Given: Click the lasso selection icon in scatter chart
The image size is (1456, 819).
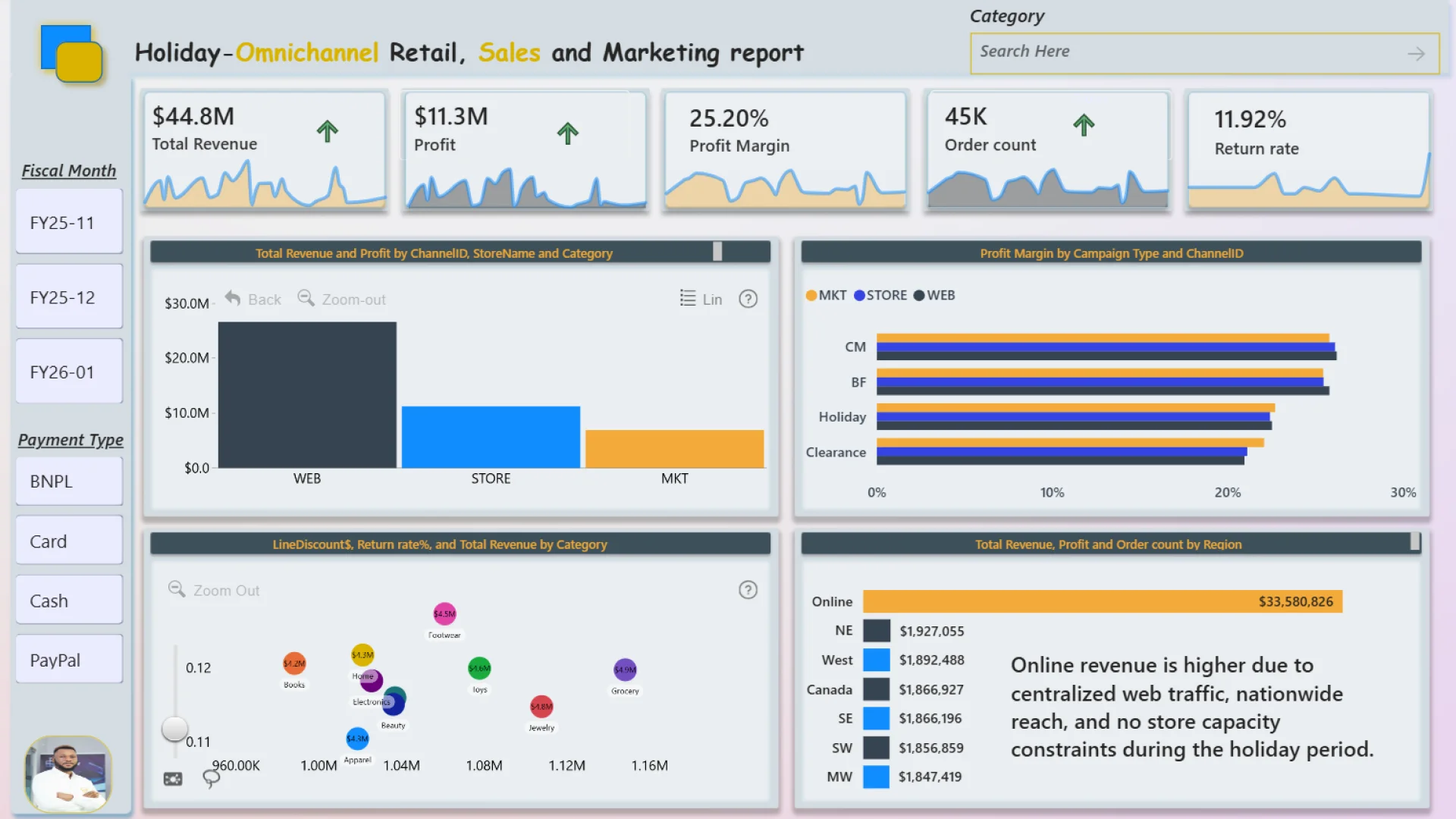Looking at the screenshot, I should (x=211, y=778).
